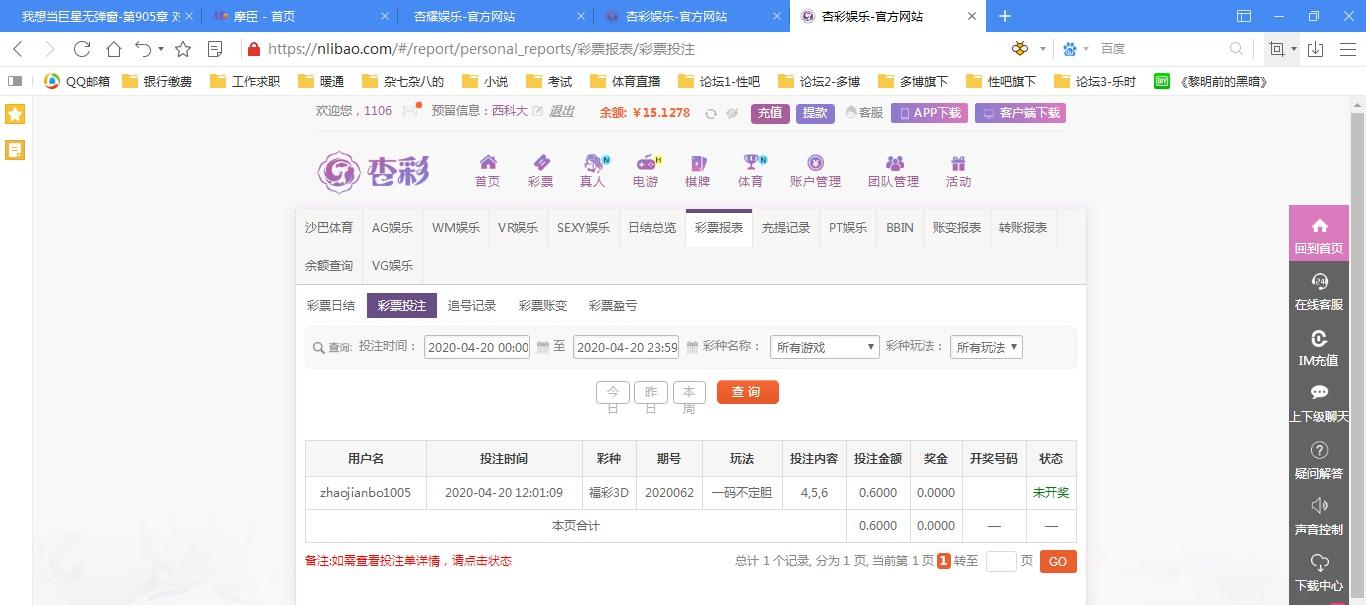Viewport: 1366px width, 605px height.
Task: Open the 首页 home icon in site navigation
Action: [x=488, y=163]
